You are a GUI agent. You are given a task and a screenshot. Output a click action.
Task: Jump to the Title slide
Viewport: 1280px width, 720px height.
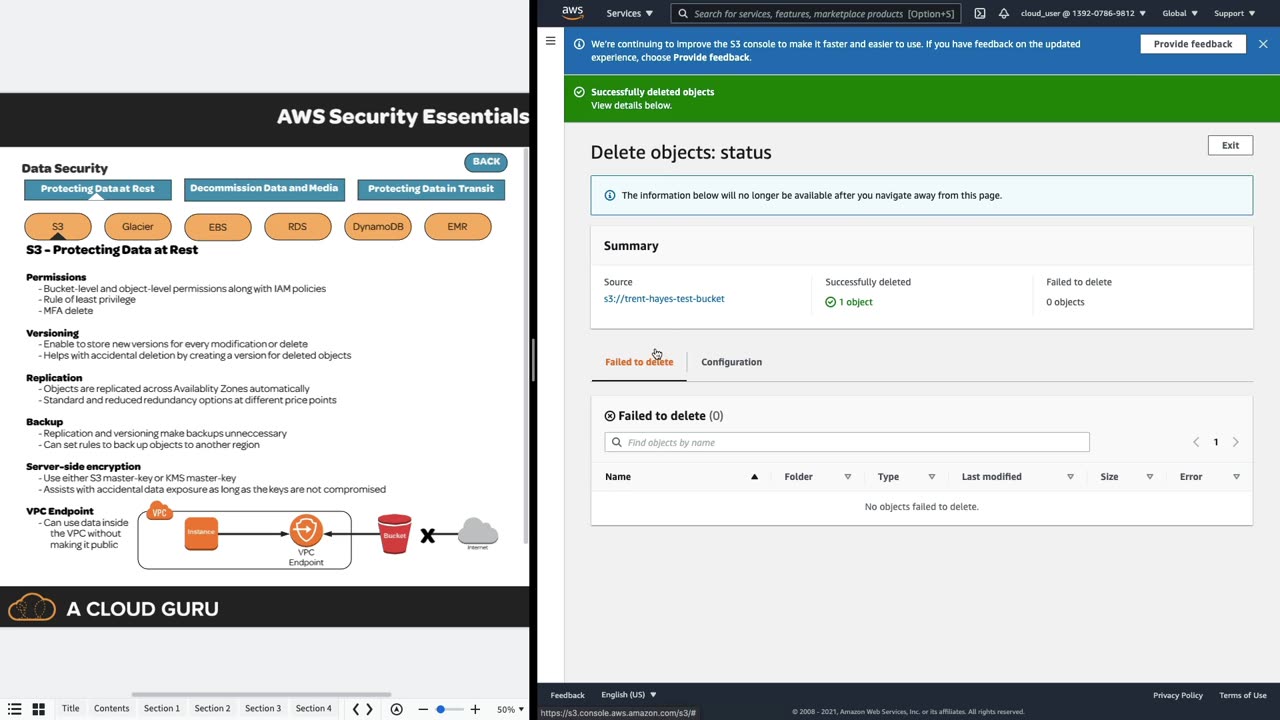[71, 709]
